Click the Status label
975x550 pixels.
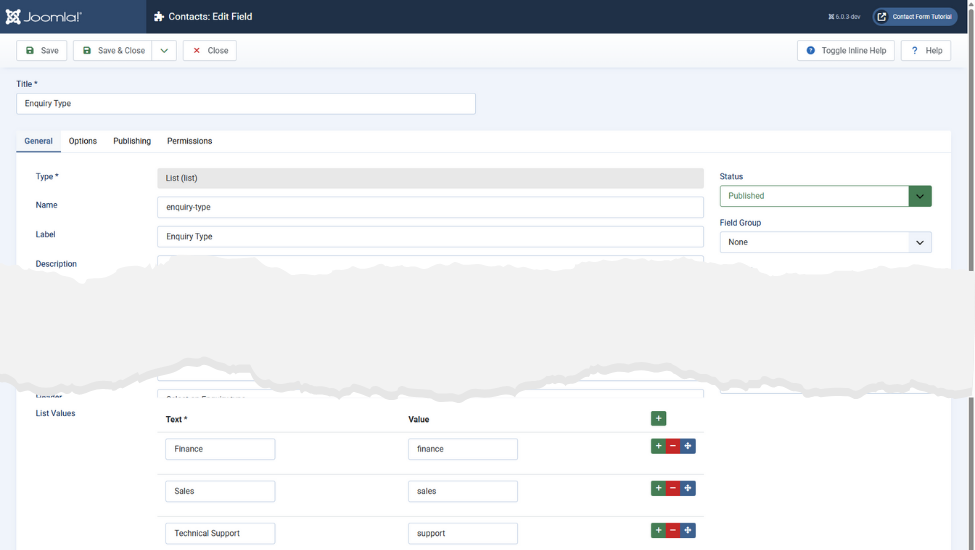(x=731, y=176)
